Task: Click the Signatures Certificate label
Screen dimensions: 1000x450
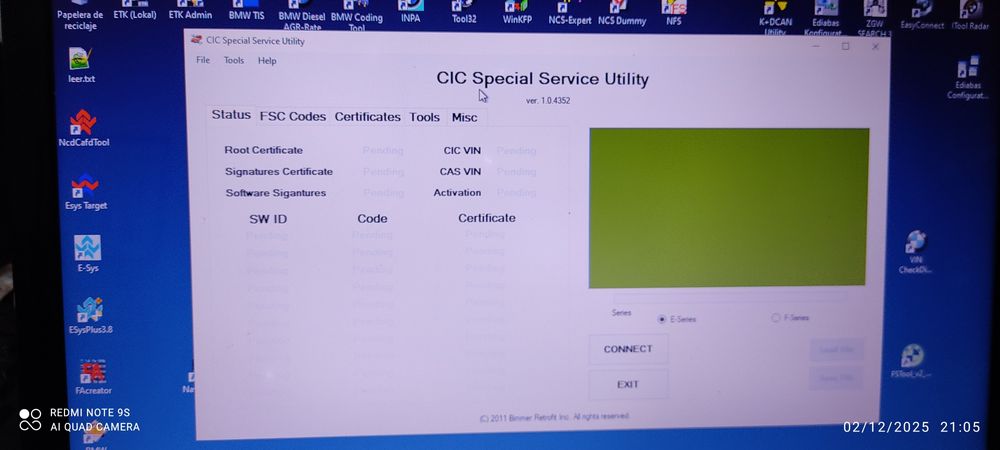Action: click(279, 171)
